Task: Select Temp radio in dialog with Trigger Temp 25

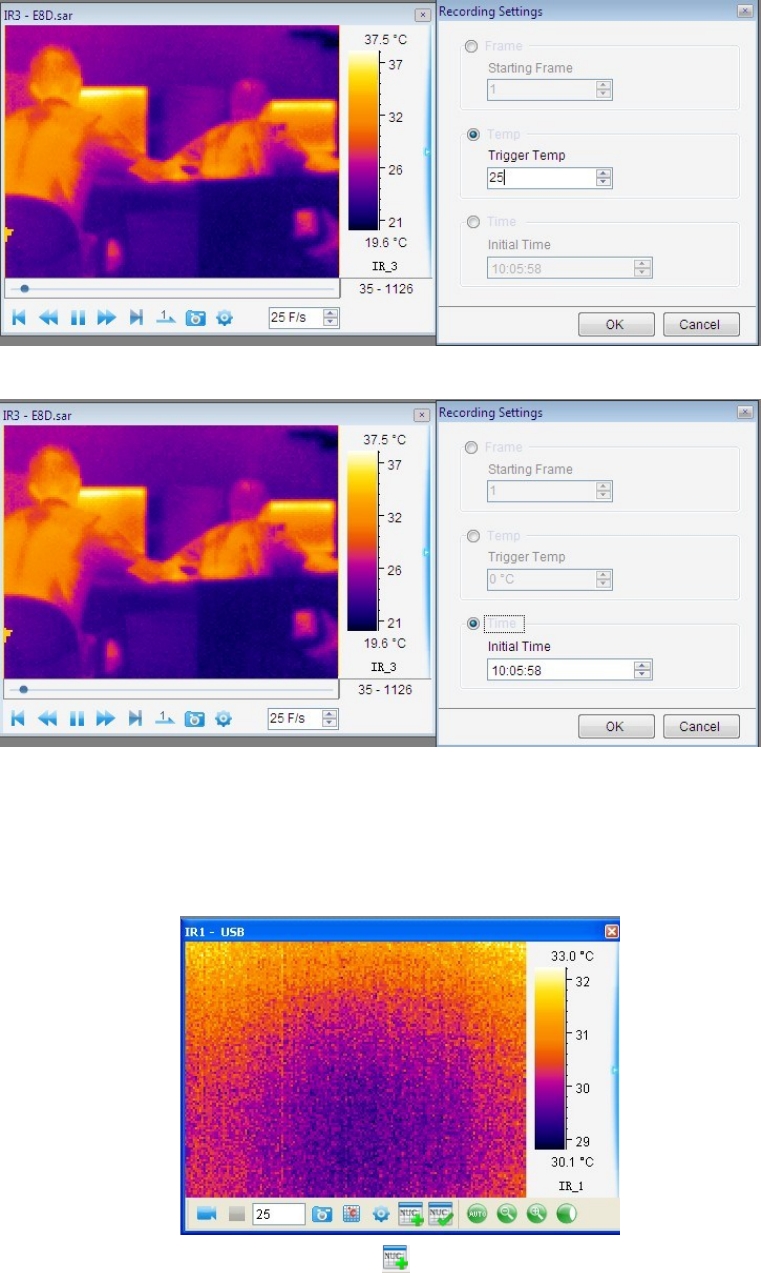Action: click(x=471, y=134)
